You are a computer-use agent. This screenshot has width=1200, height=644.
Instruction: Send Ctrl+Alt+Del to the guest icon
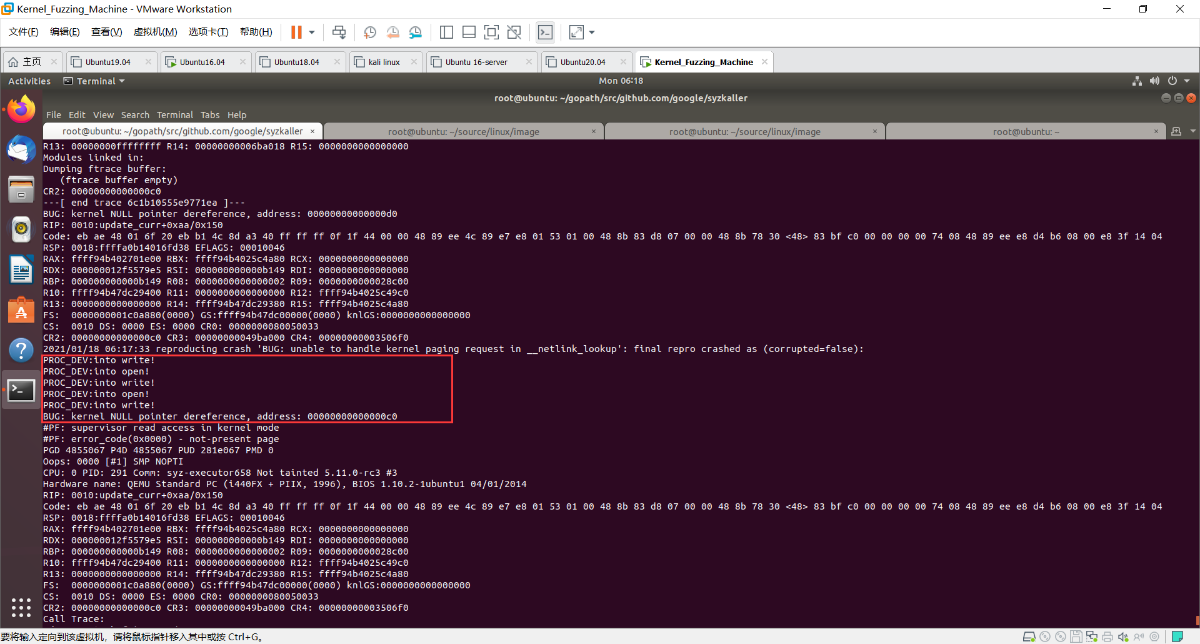tap(339, 32)
